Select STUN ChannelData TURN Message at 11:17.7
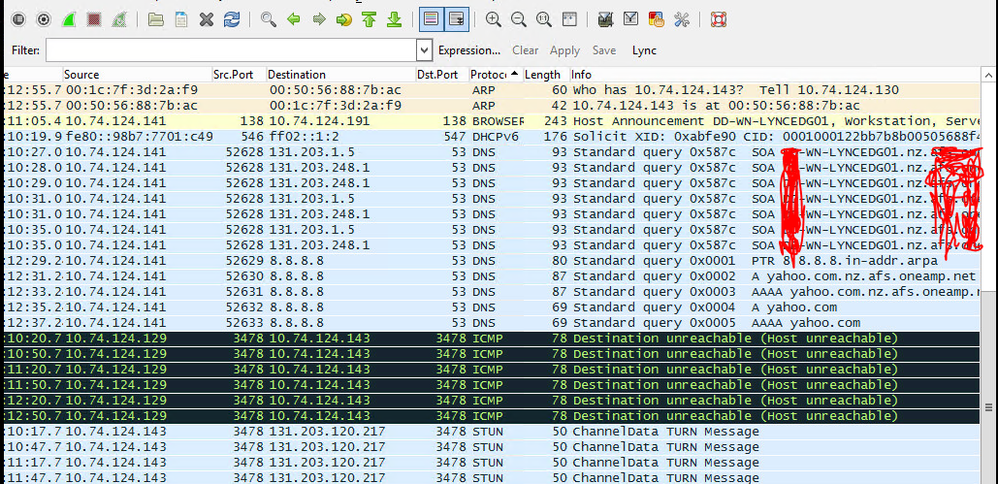Screen dimensions: 998x484 coord(491,463)
